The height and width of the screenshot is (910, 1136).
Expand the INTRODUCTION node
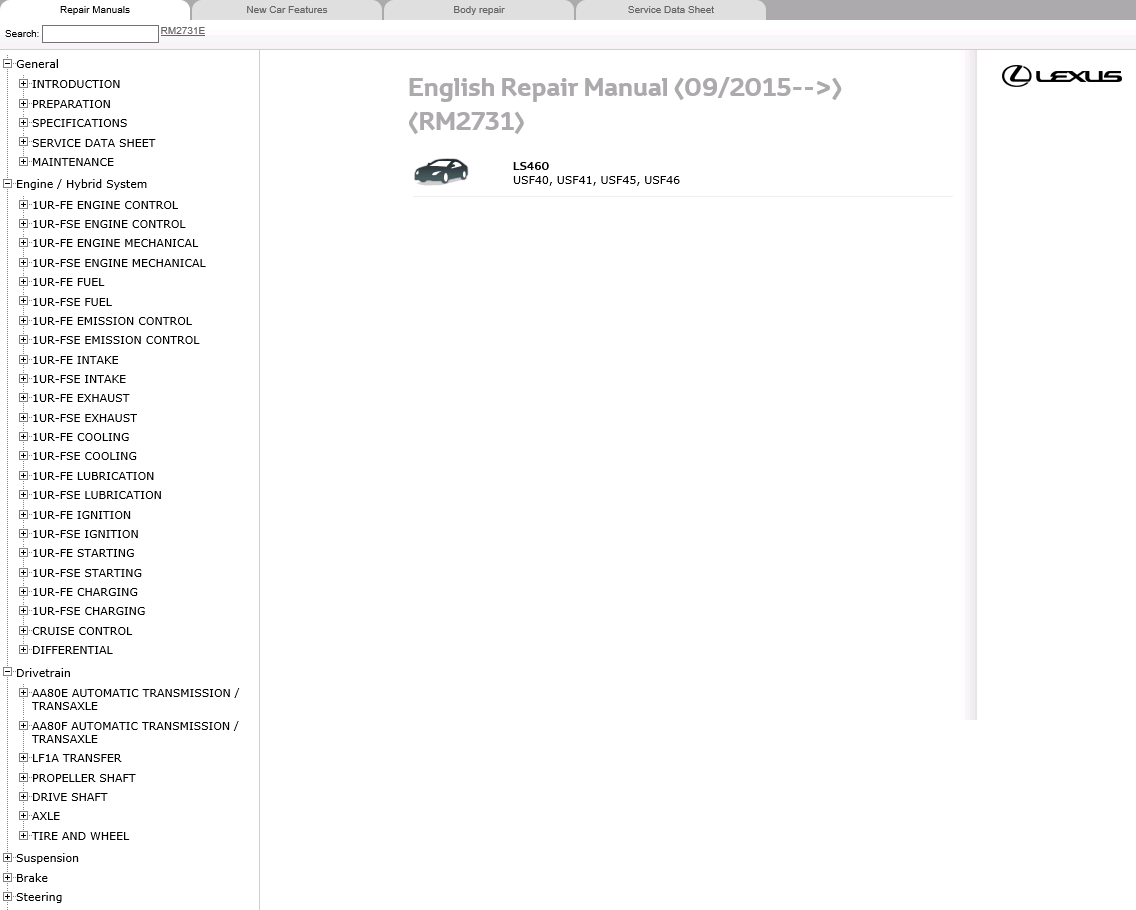click(x=24, y=84)
